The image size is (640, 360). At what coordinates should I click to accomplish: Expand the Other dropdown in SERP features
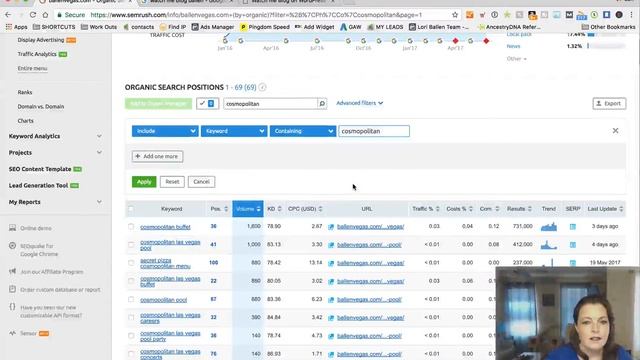[517, 59]
